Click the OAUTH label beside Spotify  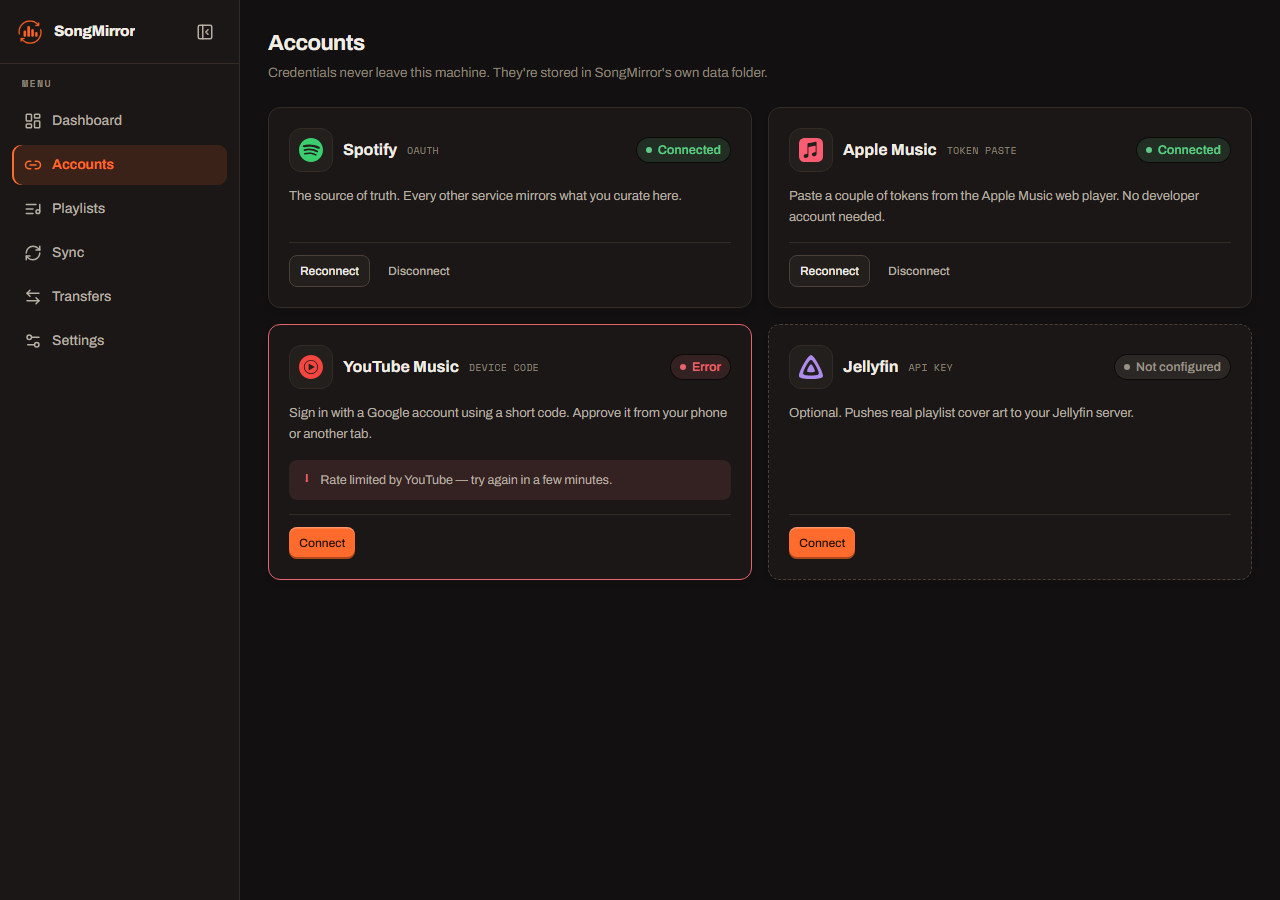(423, 151)
